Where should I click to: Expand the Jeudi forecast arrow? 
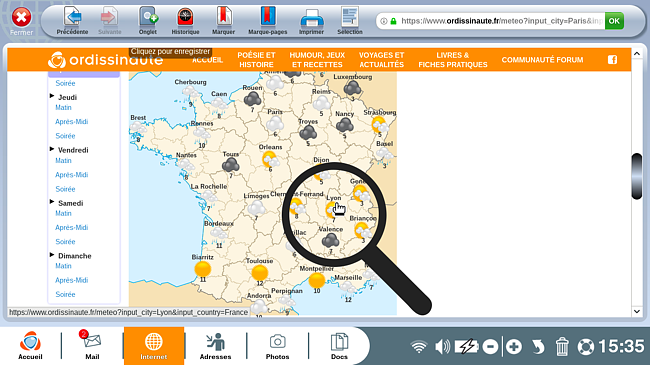coord(52,96)
